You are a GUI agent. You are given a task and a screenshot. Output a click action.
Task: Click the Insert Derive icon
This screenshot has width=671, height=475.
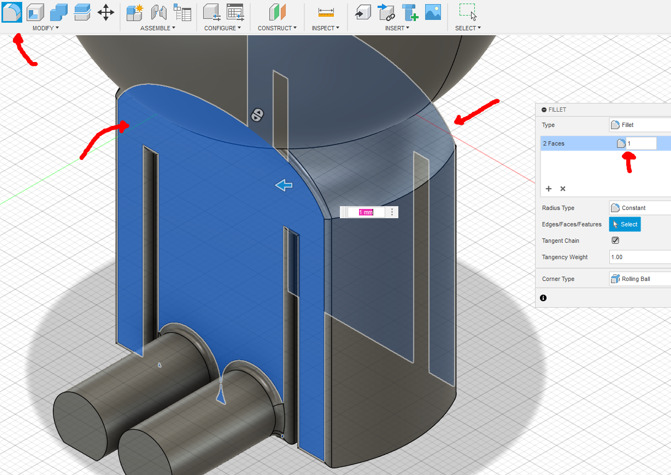point(363,12)
